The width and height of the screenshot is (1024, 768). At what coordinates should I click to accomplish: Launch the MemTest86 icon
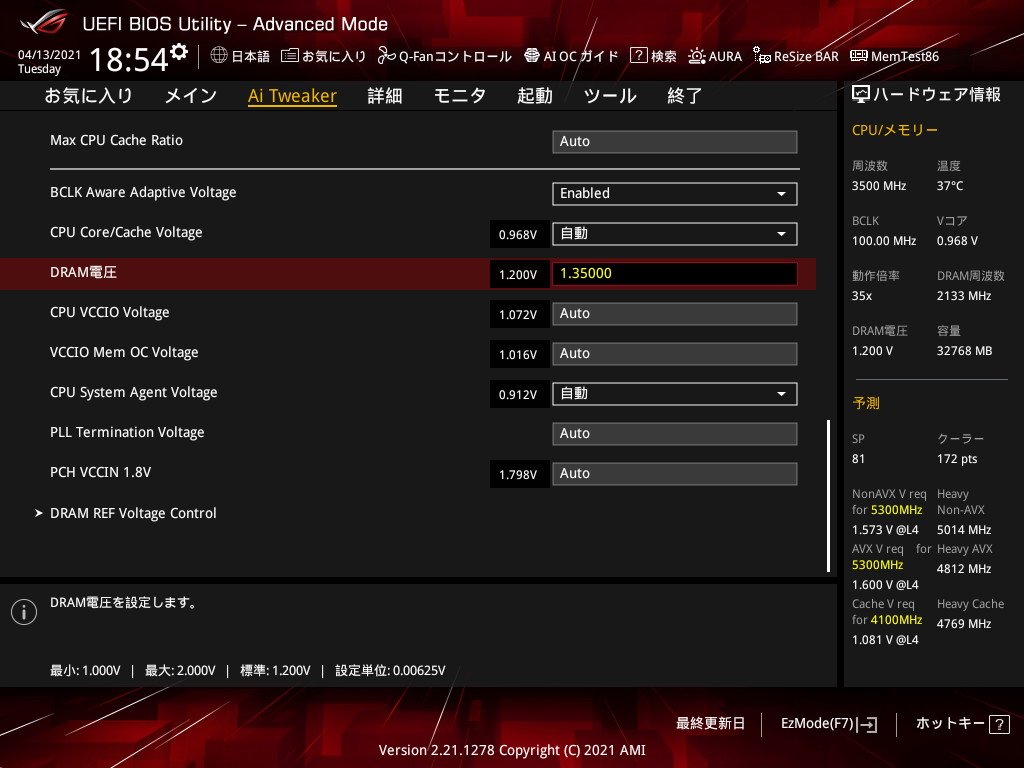point(859,56)
